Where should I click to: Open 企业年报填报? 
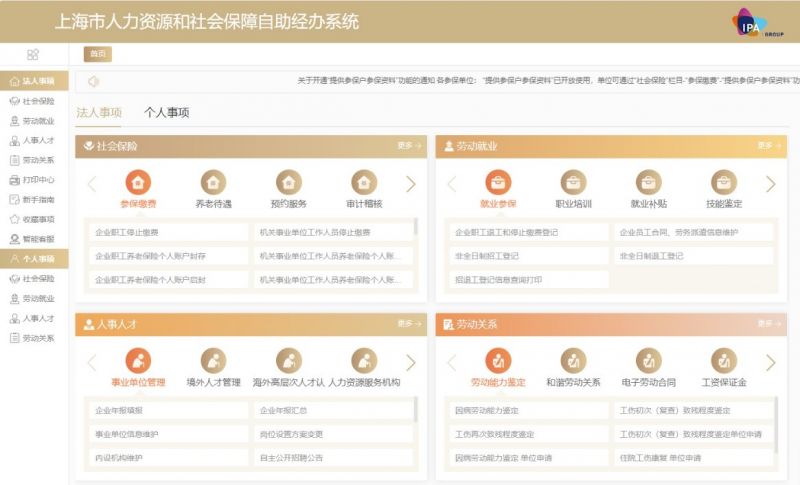(x=168, y=411)
